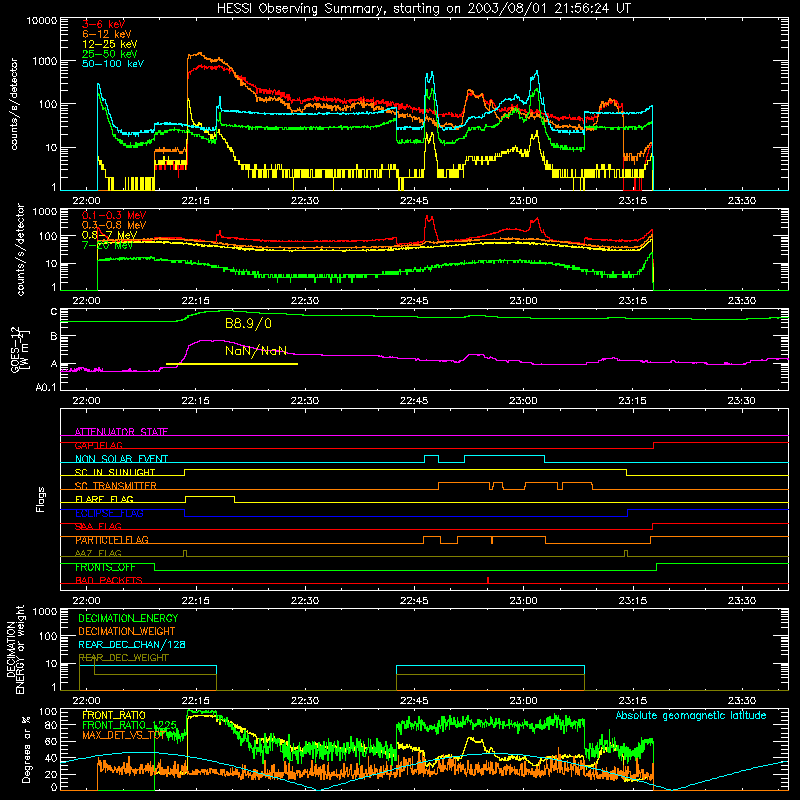Click the 6-12 keV orange peak near 22:15
Screen dimensions: 800x800
click(x=199, y=54)
